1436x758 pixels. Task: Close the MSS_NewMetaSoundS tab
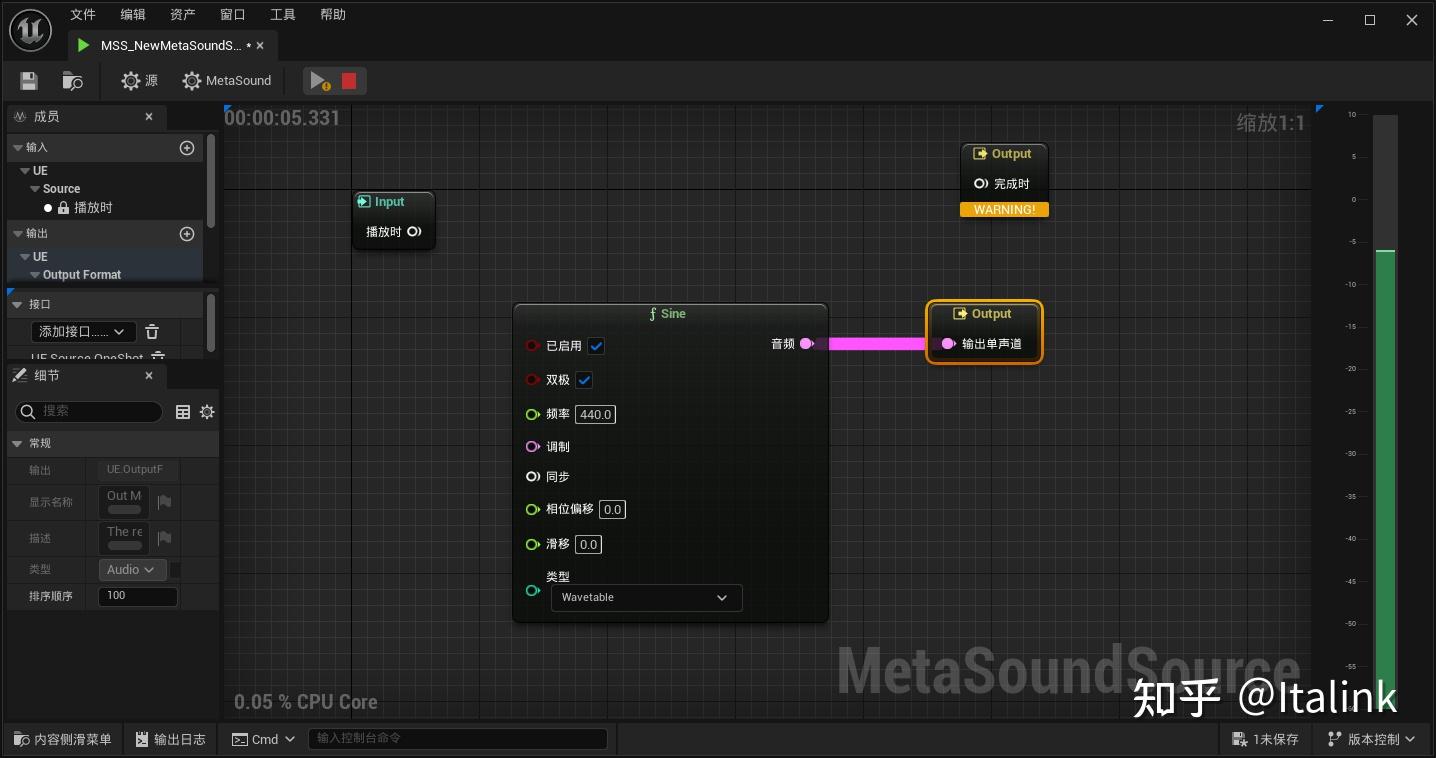(x=261, y=46)
